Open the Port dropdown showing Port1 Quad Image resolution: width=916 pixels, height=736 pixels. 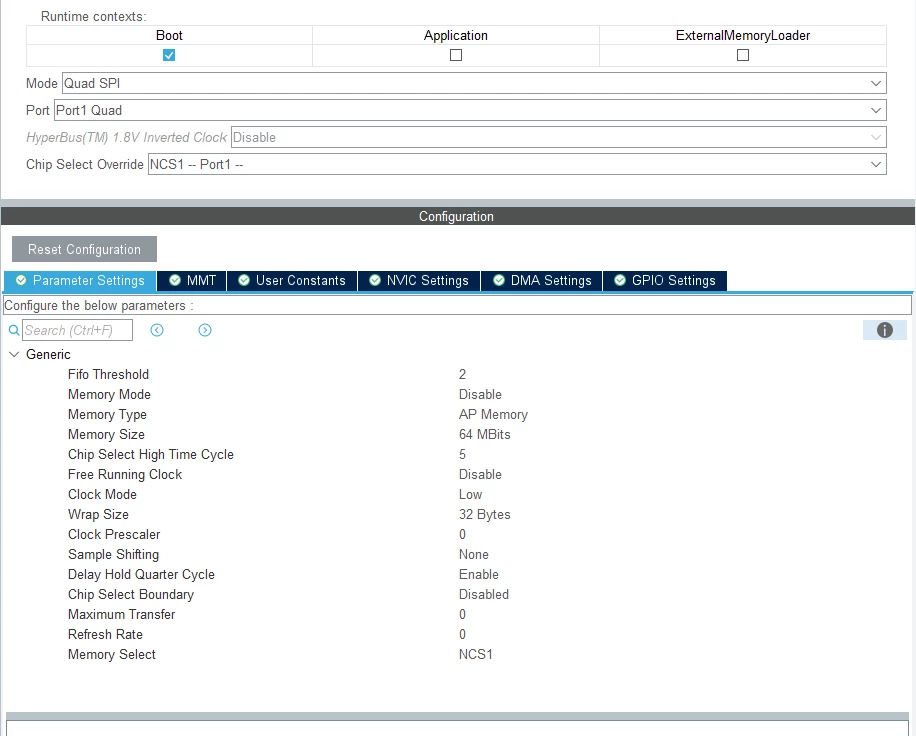470,110
